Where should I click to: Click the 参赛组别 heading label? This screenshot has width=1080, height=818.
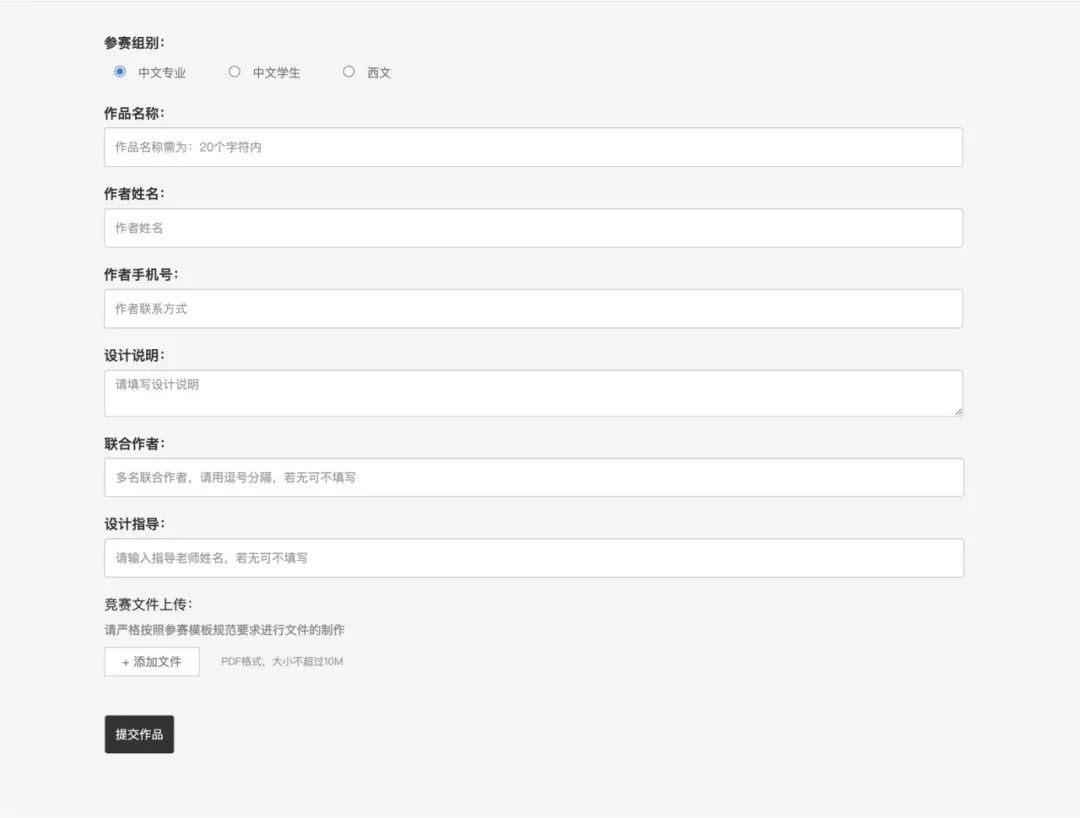[x=135, y=43]
